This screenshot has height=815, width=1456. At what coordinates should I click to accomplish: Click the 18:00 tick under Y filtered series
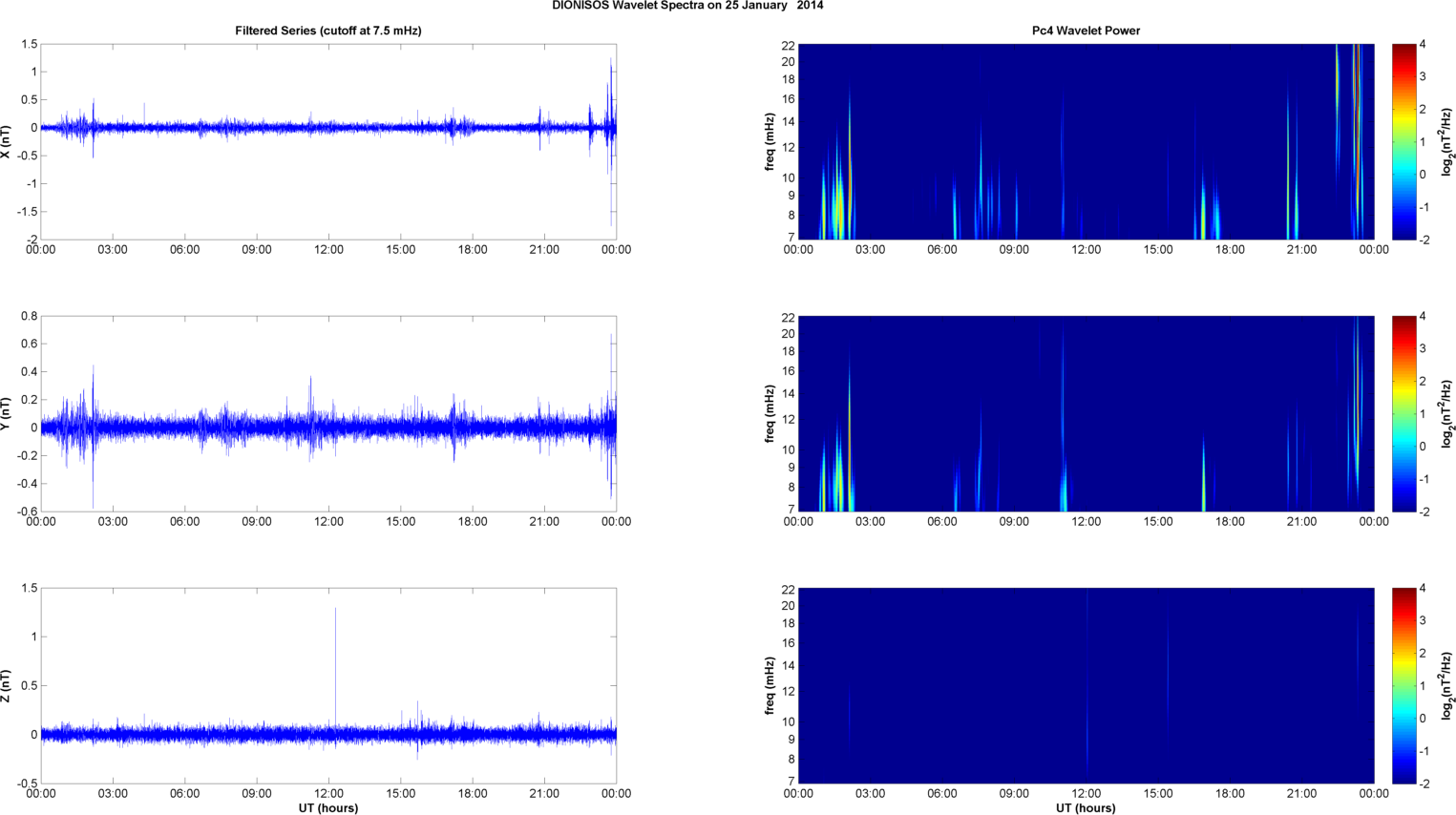tap(473, 522)
